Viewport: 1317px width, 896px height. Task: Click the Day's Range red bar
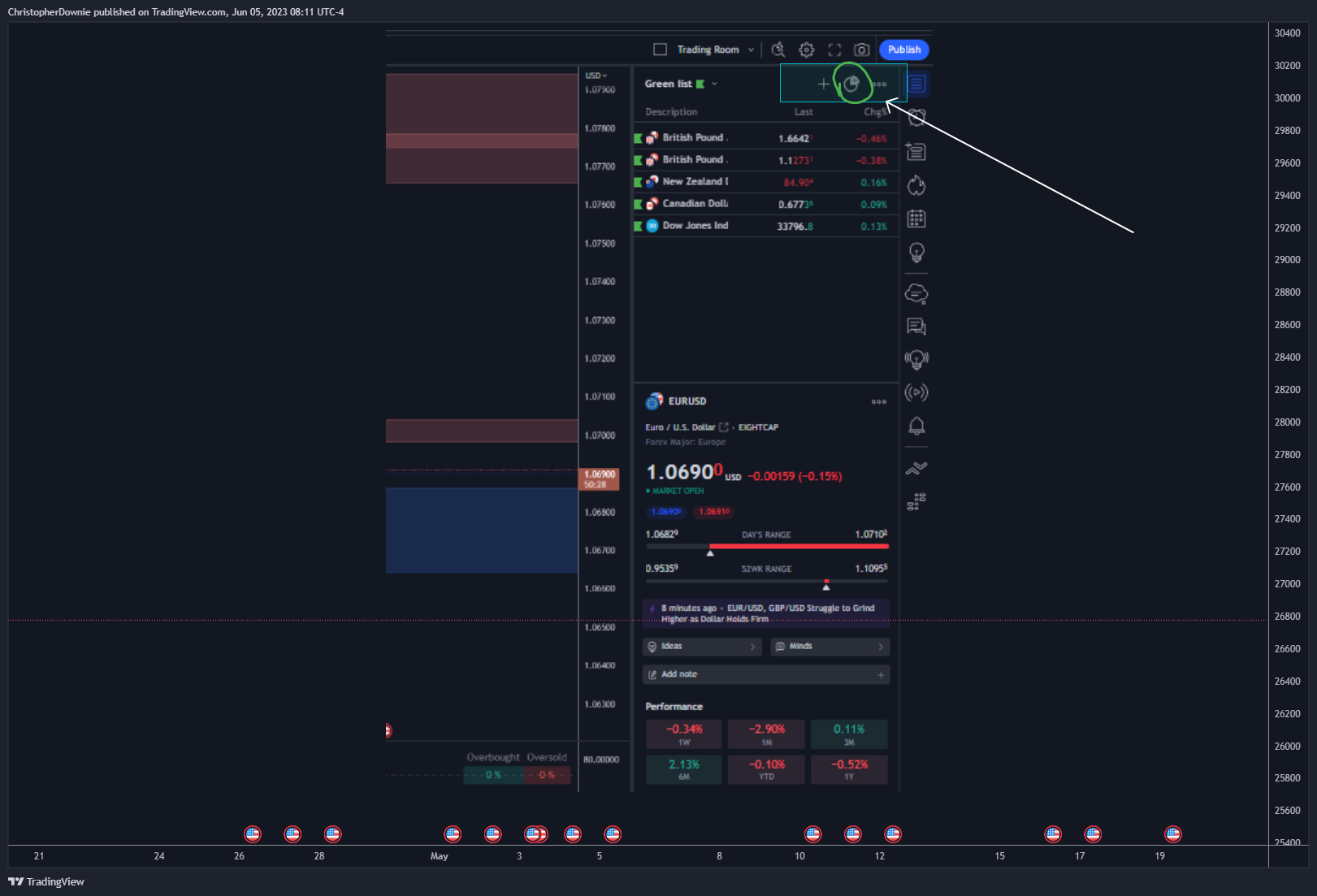click(x=799, y=547)
